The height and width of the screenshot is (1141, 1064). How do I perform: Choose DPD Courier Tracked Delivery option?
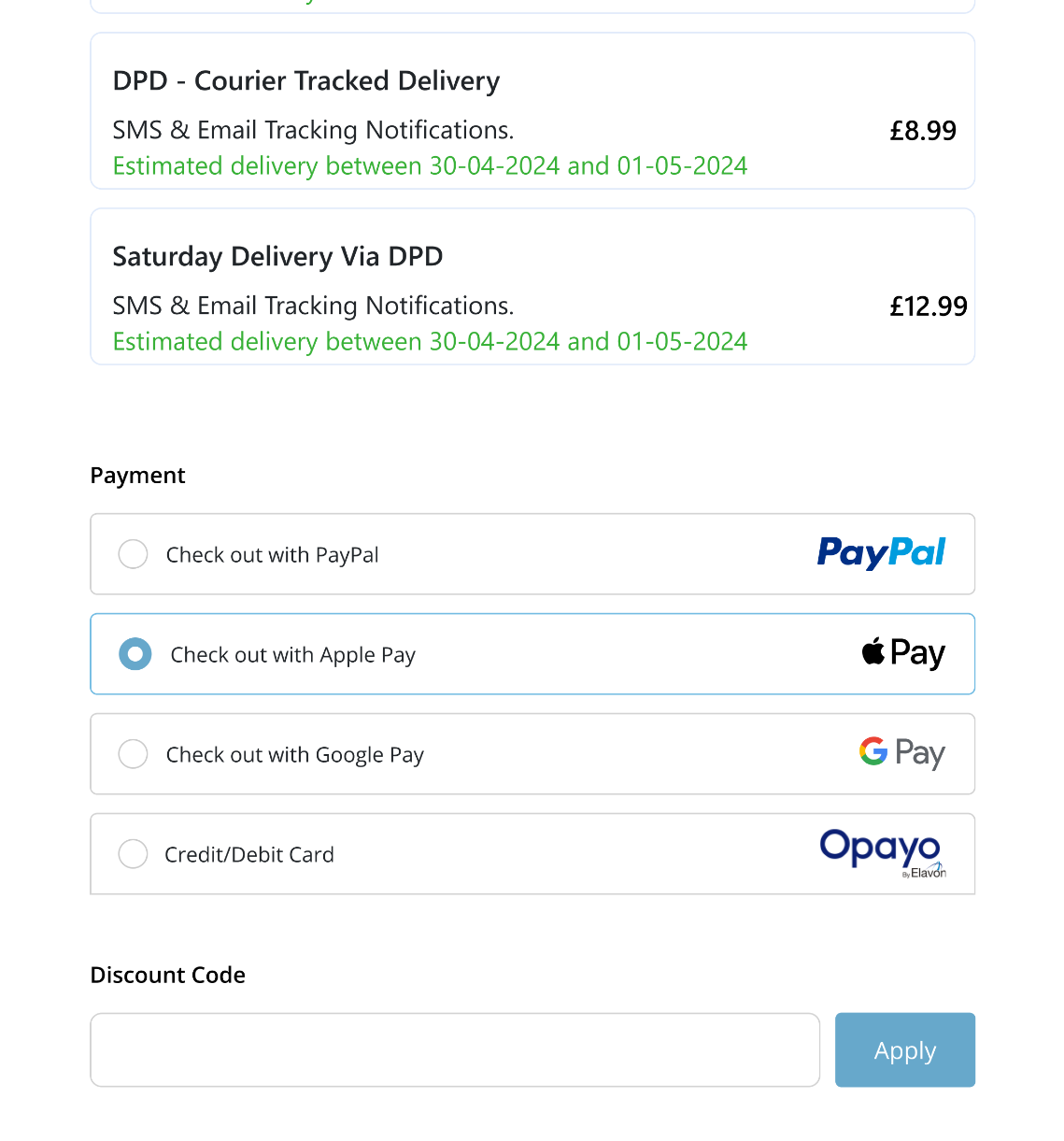click(306, 81)
